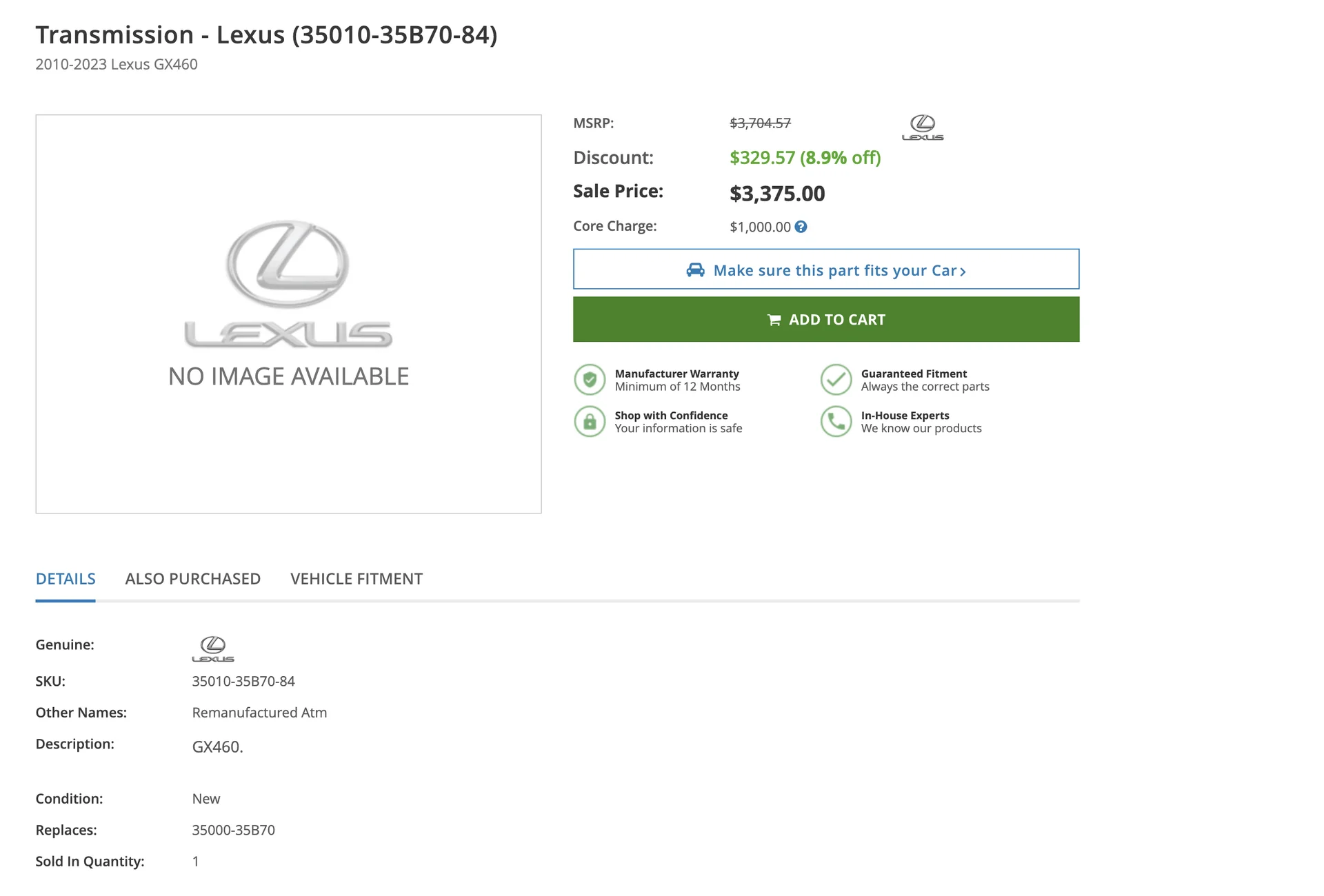Click the No Image Available product thumbnail

288,314
